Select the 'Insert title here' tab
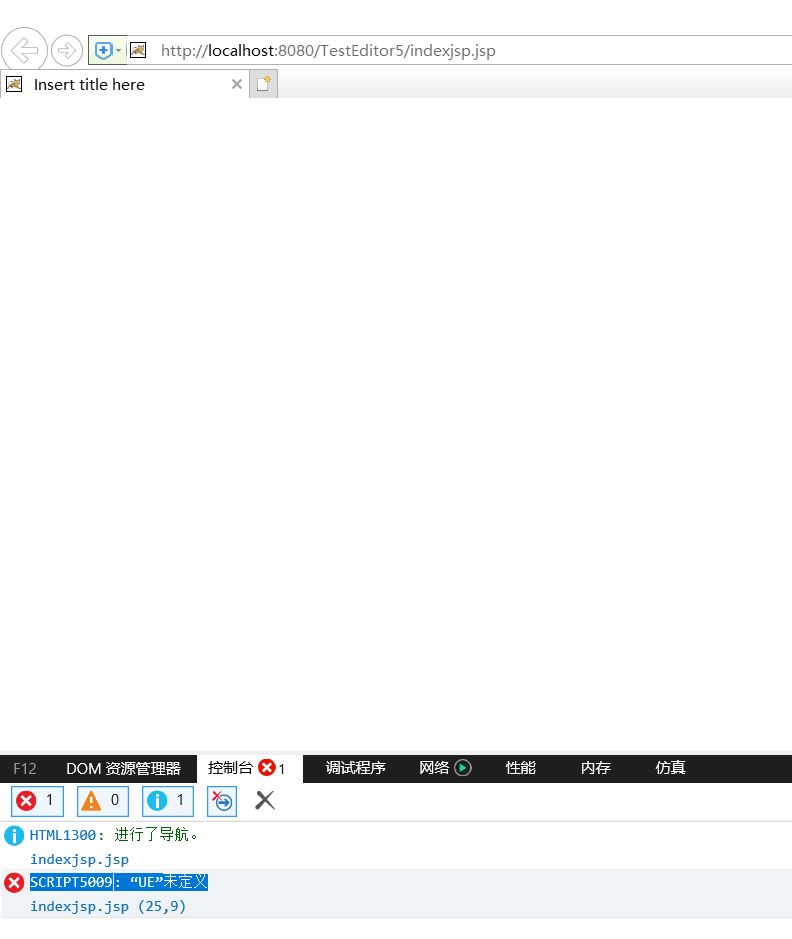 click(x=125, y=84)
